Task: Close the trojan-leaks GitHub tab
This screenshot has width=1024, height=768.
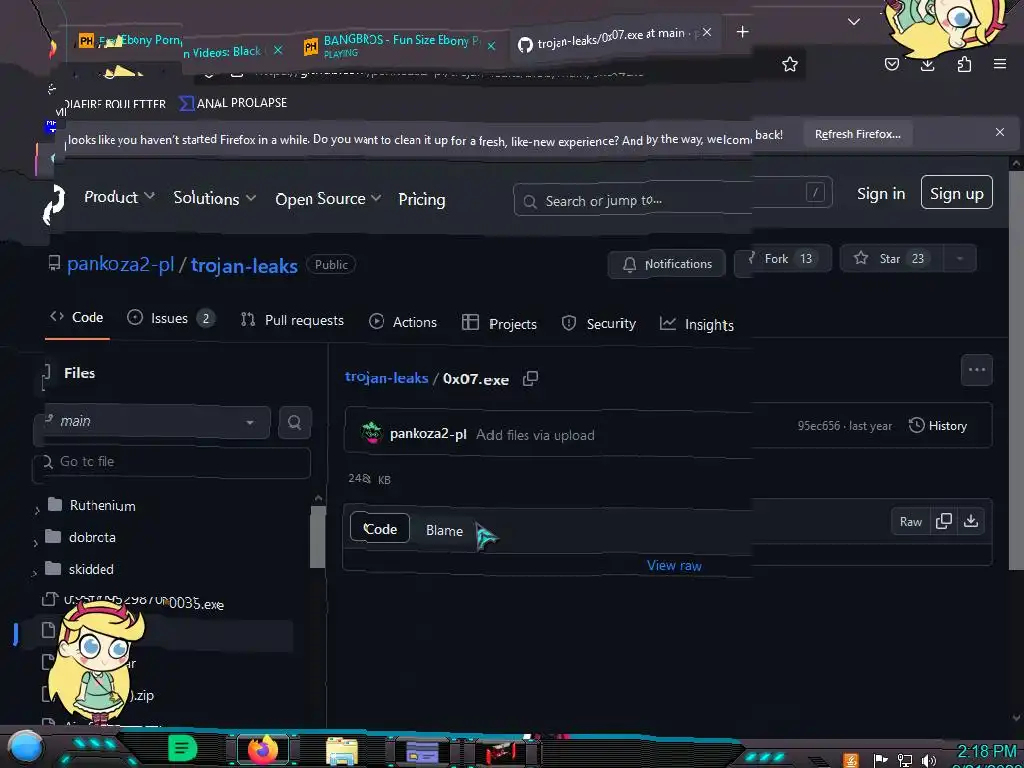Action: 707,32
